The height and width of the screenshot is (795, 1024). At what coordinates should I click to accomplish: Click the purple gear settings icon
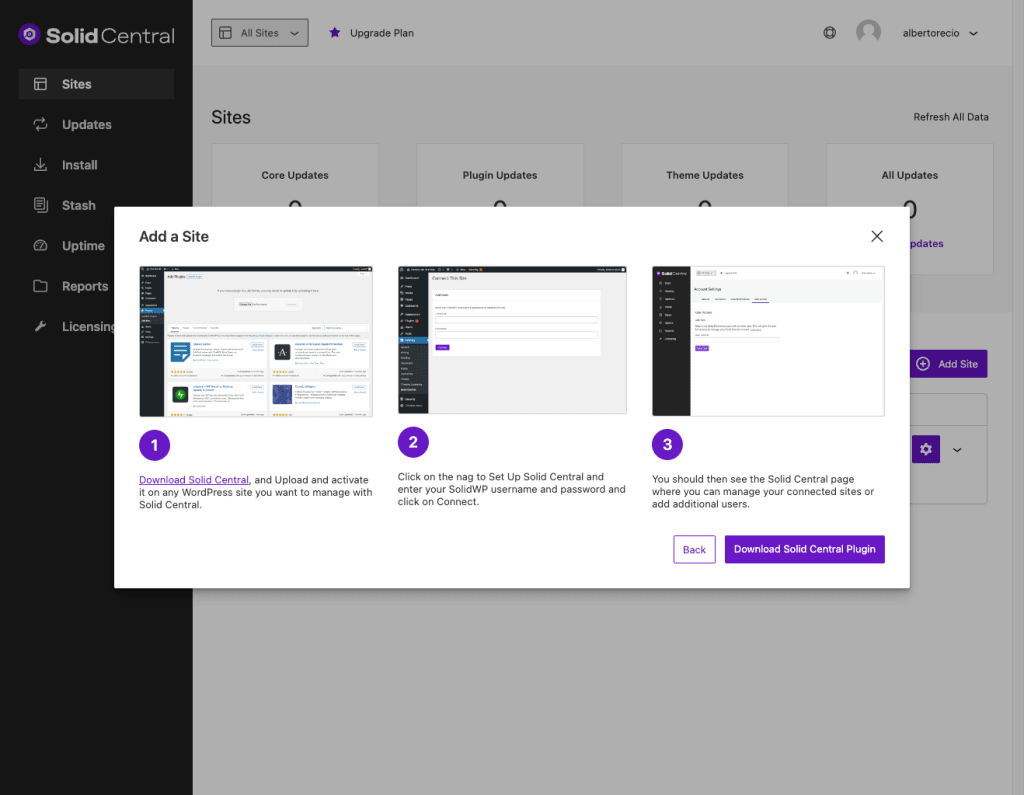pyautogui.click(x=925, y=449)
